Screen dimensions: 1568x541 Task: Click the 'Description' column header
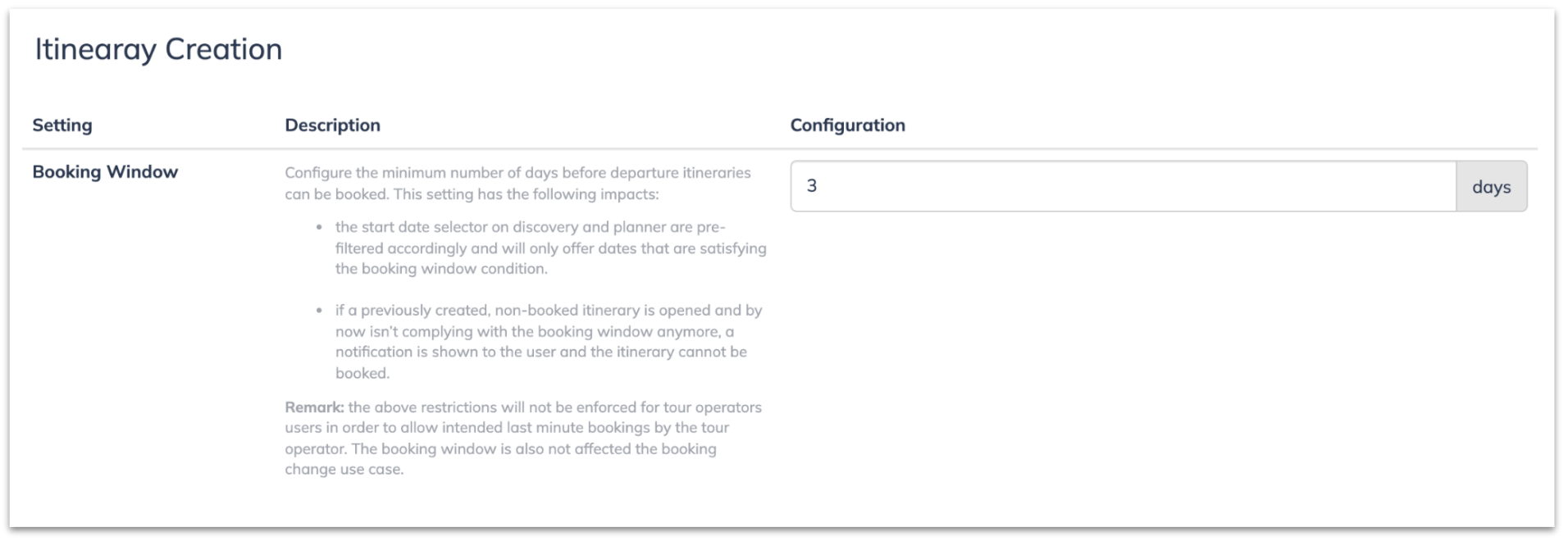(332, 125)
